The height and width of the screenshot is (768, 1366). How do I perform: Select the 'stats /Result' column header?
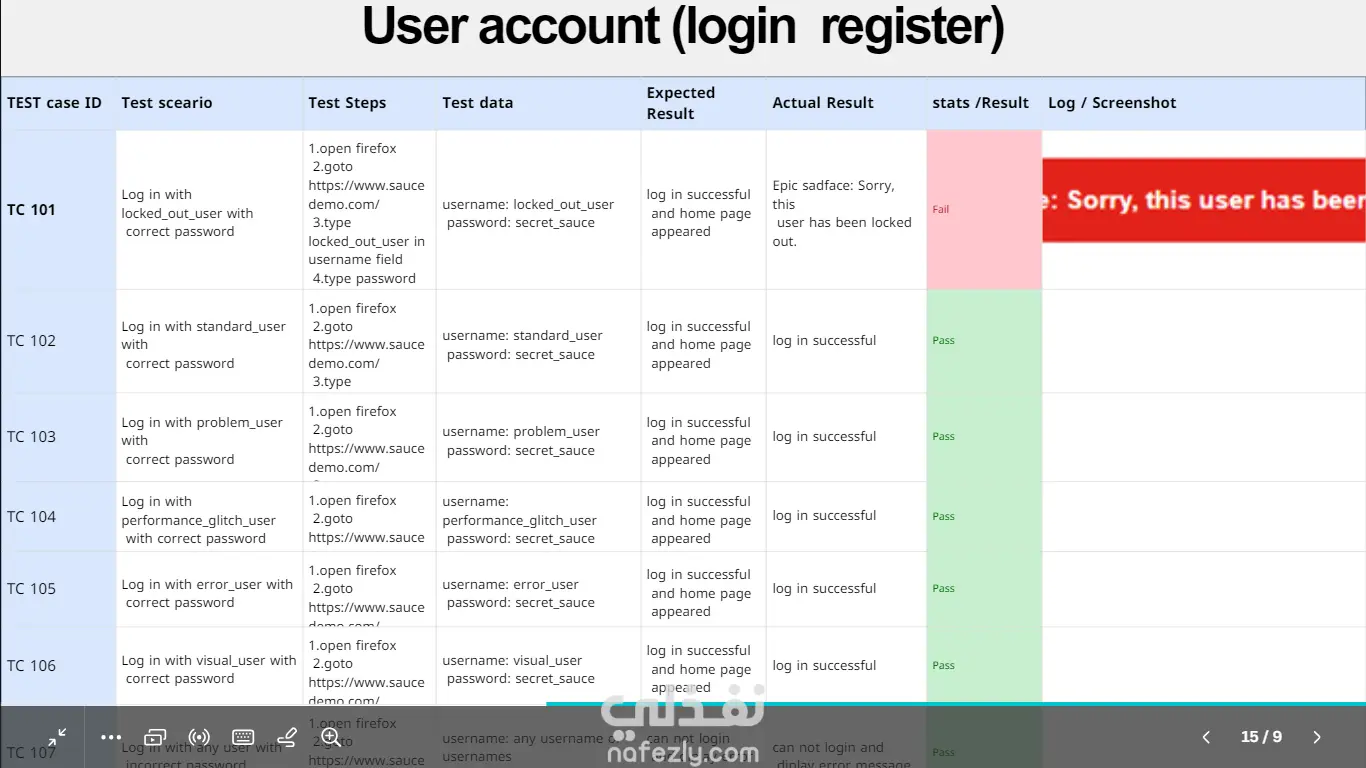981,103
